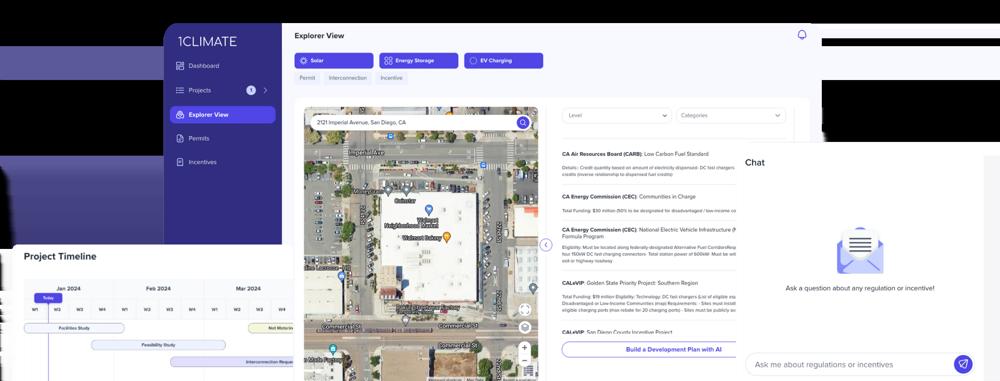
Task: Select the Incentive tab
Action: [x=392, y=78]
